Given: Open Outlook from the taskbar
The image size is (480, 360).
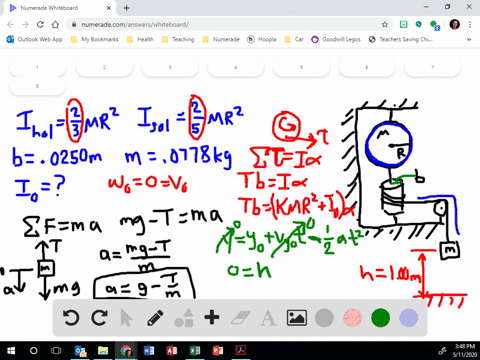Looking at the screenshot, I should 80,351.
